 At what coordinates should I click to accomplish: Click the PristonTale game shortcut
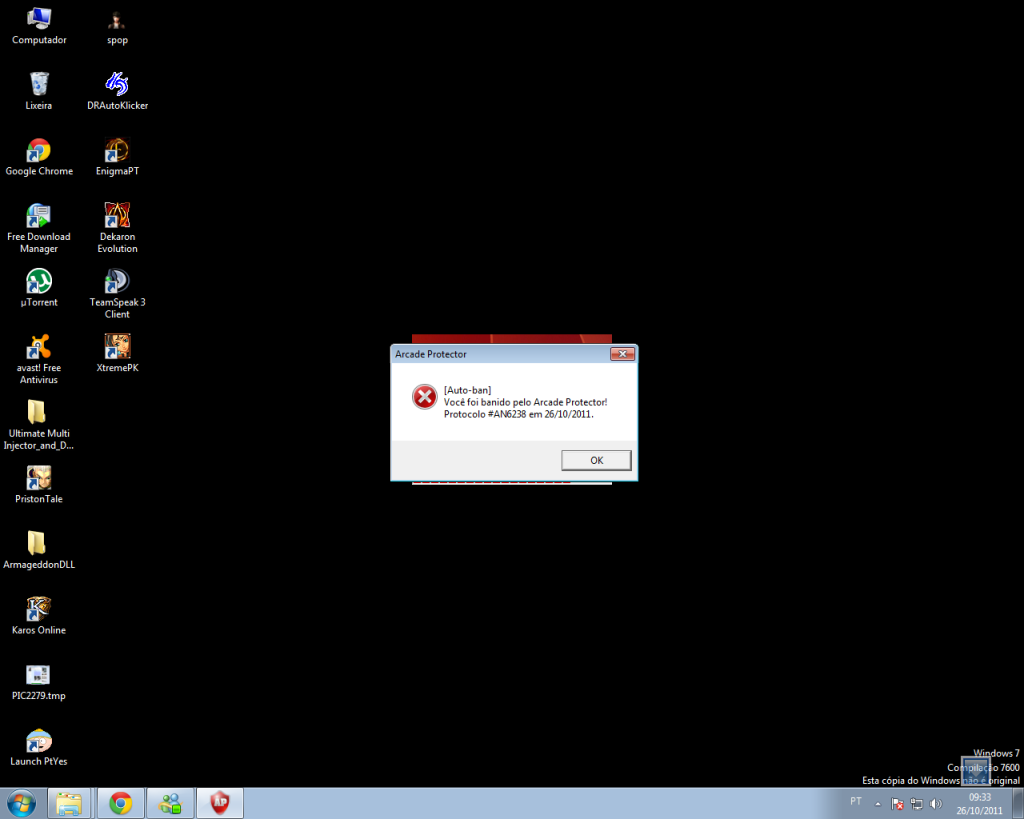point(39,478)
